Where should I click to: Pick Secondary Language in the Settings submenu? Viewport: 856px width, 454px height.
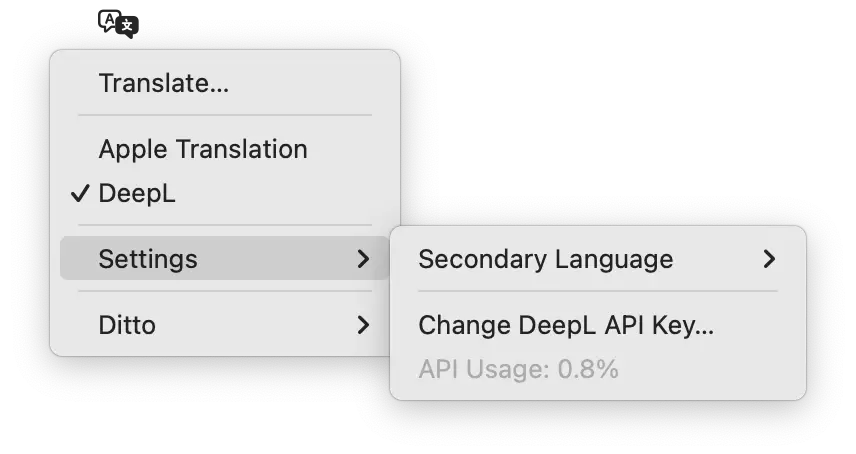coord(546,260)
